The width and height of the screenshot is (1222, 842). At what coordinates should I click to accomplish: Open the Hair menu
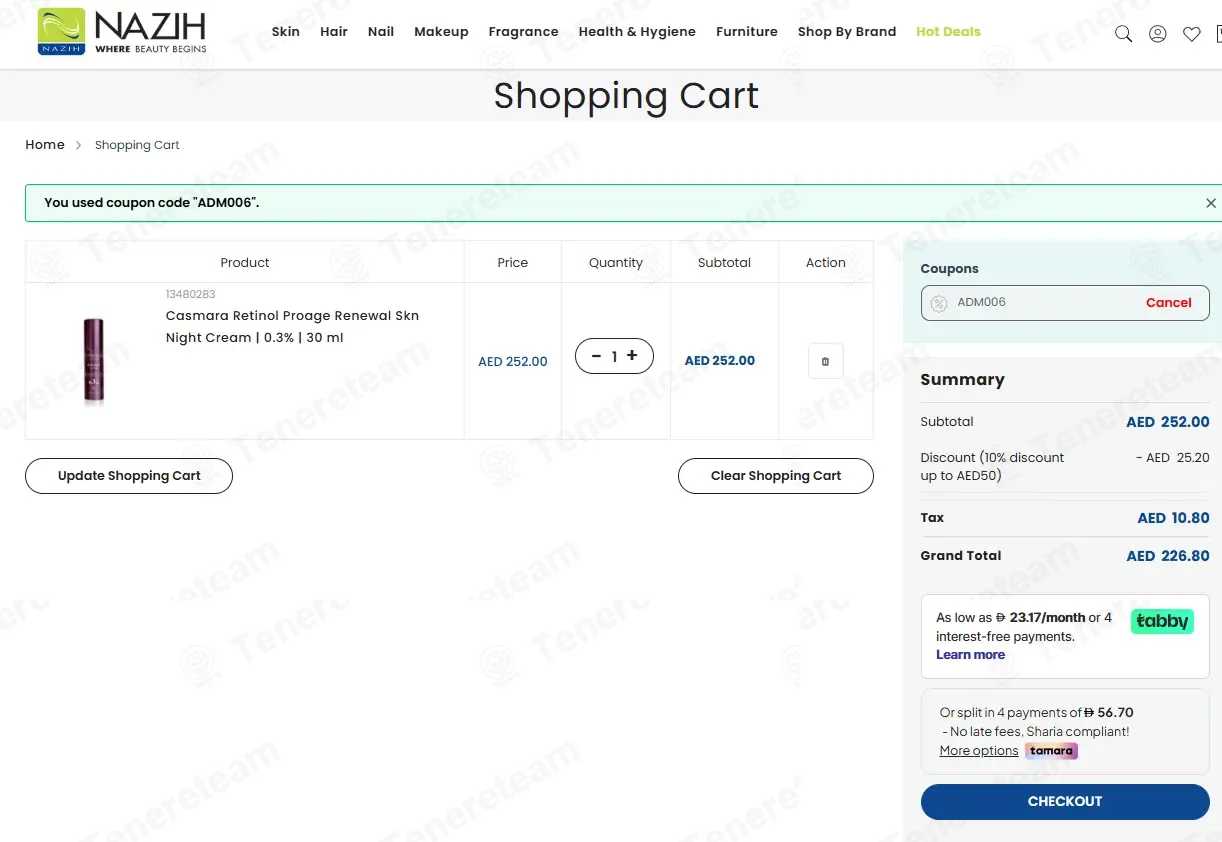334,32
